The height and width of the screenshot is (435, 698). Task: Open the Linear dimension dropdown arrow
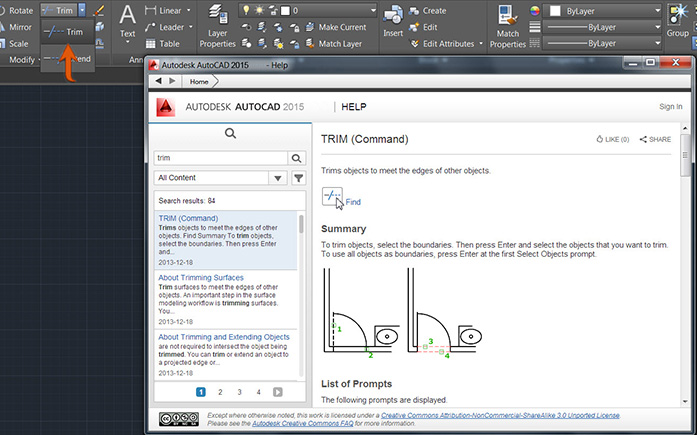click(188, 10)
